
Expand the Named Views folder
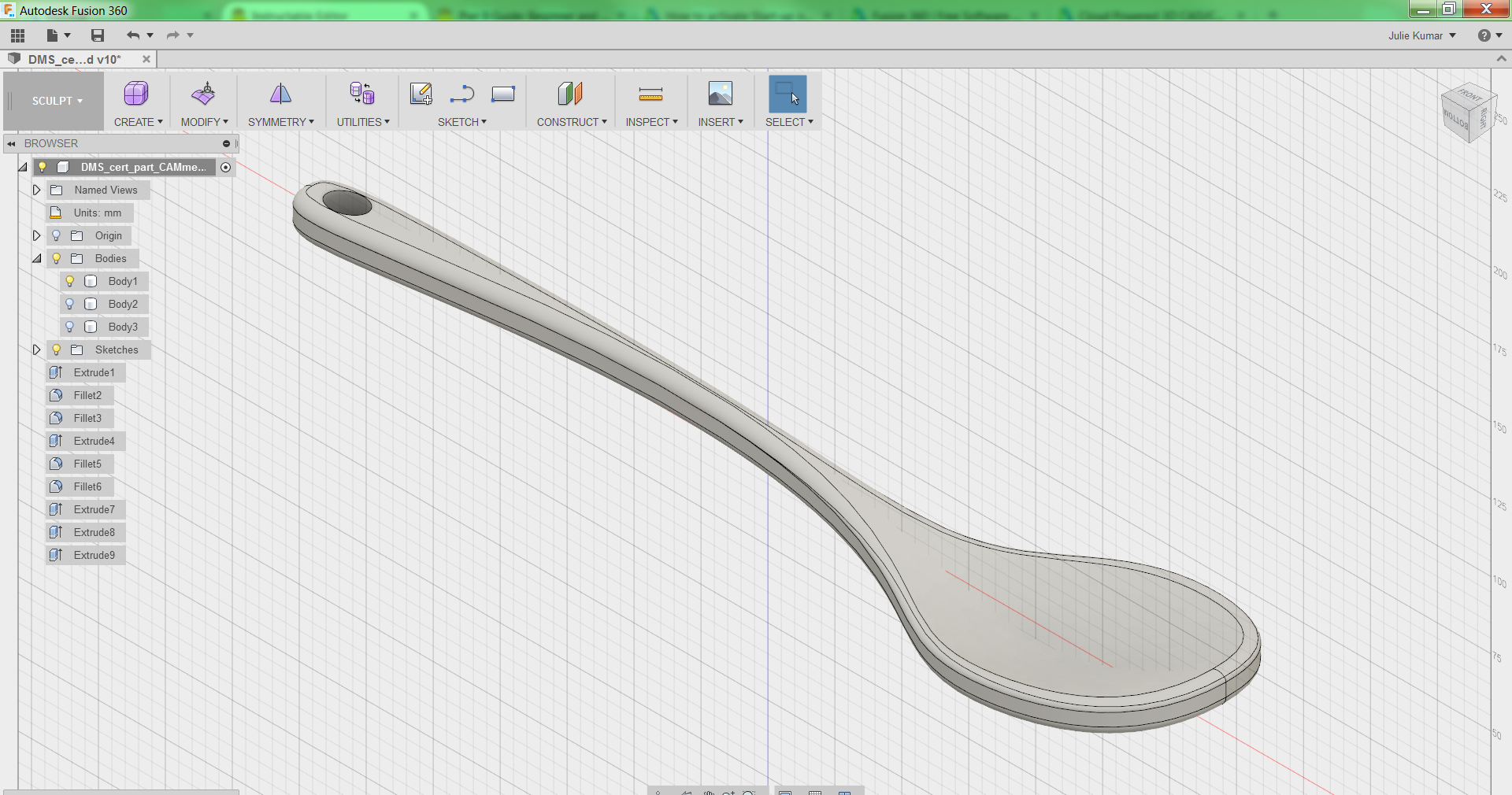click(x=36, y=190)
